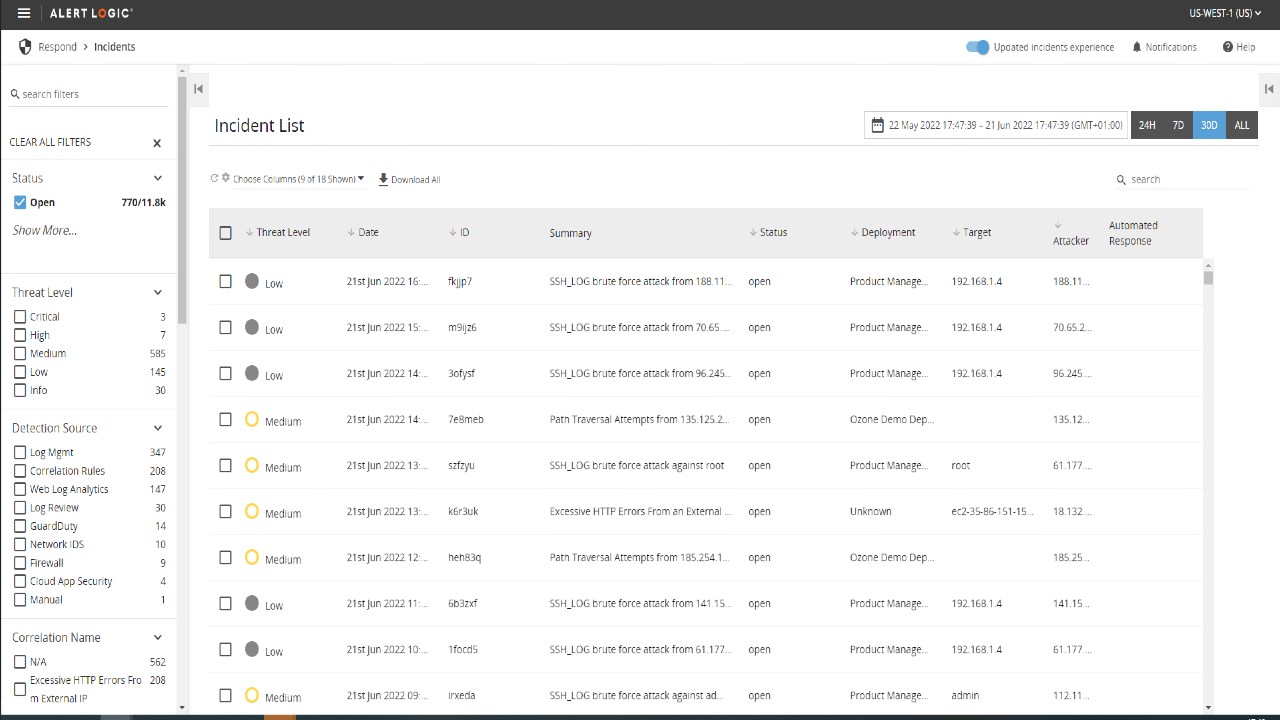Uncheck the Open status filter
The height and width of the screenshot is (720, 1280).
pos(20,202)
